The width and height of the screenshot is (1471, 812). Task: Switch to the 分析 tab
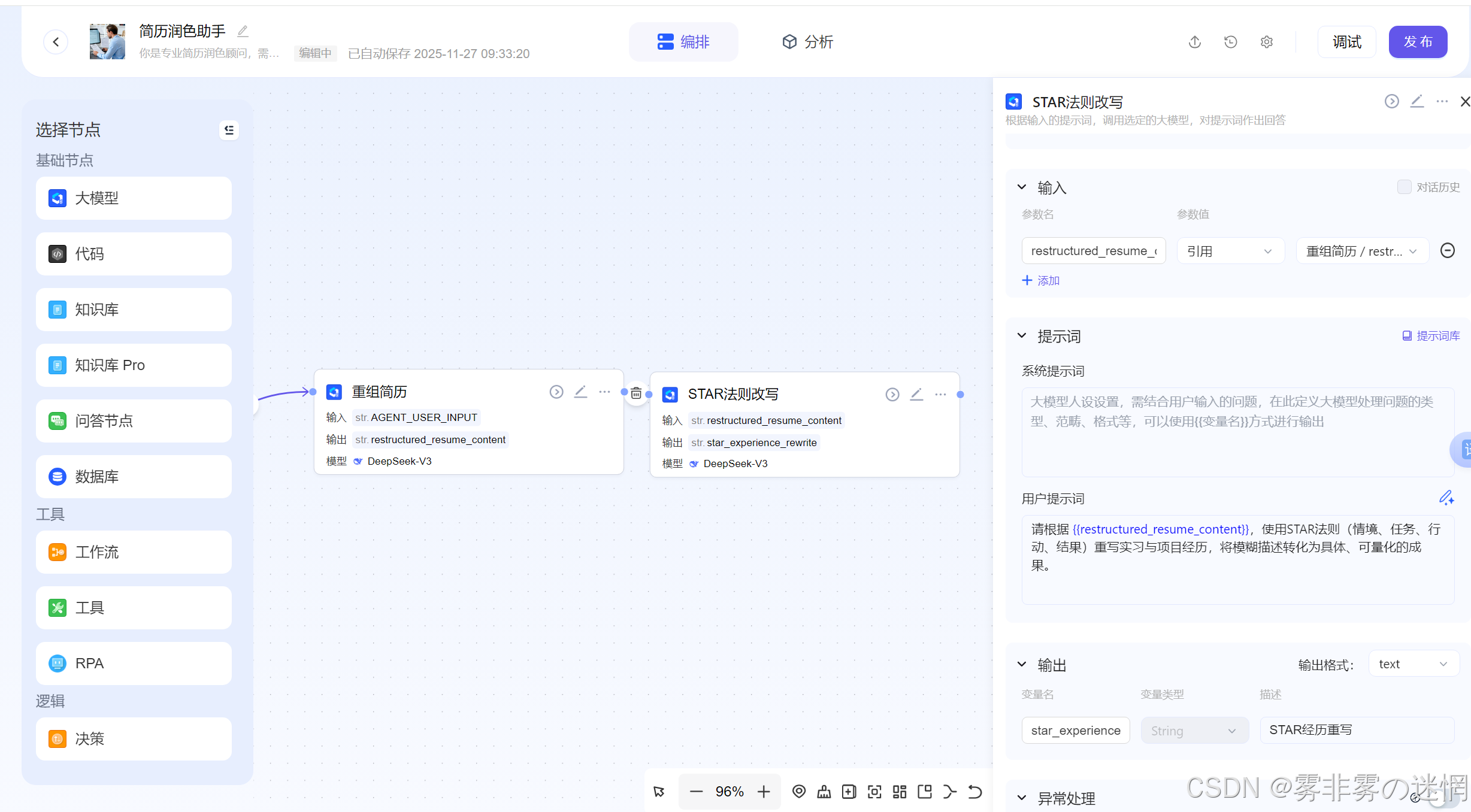(807, 42)
